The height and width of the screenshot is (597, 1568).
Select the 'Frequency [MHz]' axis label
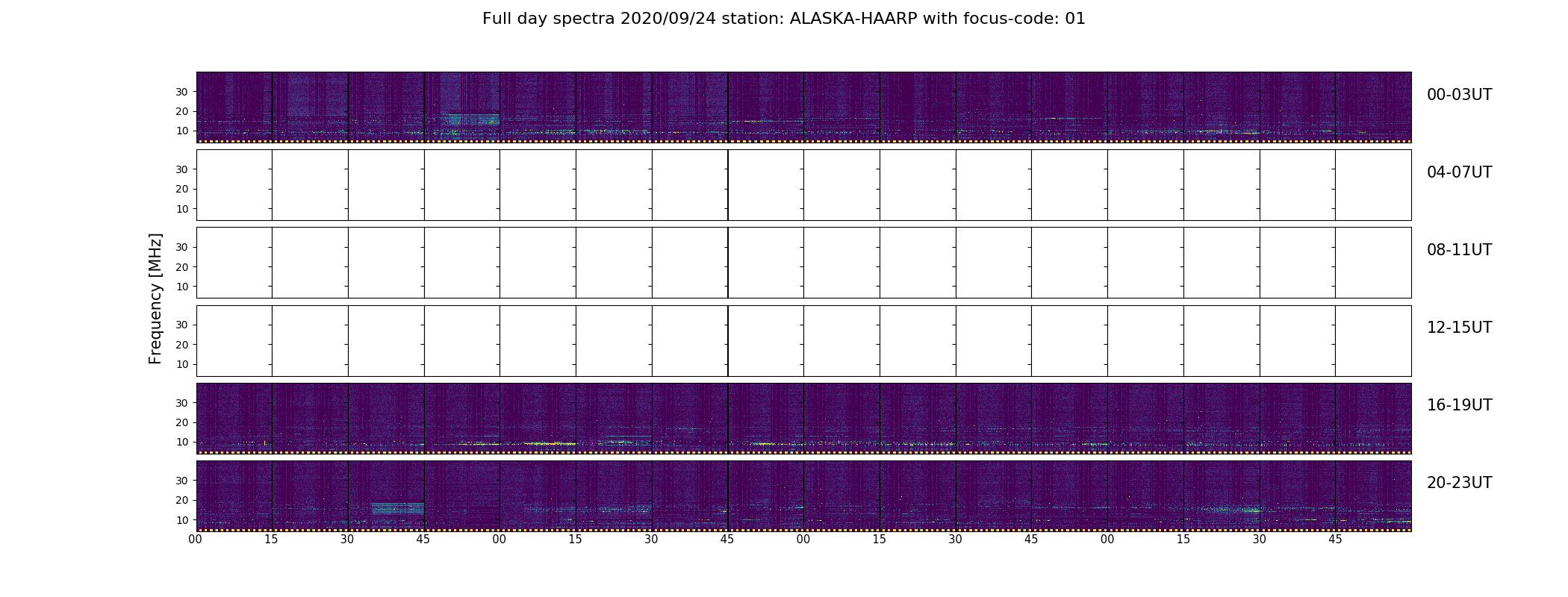(155, 298)
